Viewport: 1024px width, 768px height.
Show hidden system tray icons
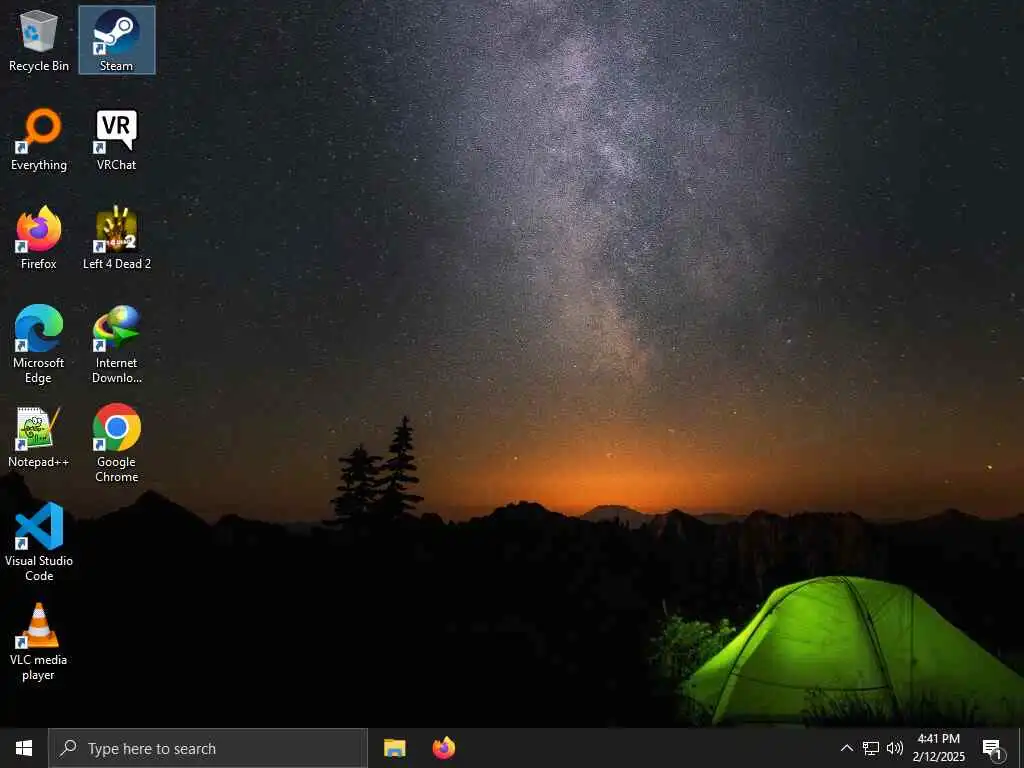(x=846, y=748)
